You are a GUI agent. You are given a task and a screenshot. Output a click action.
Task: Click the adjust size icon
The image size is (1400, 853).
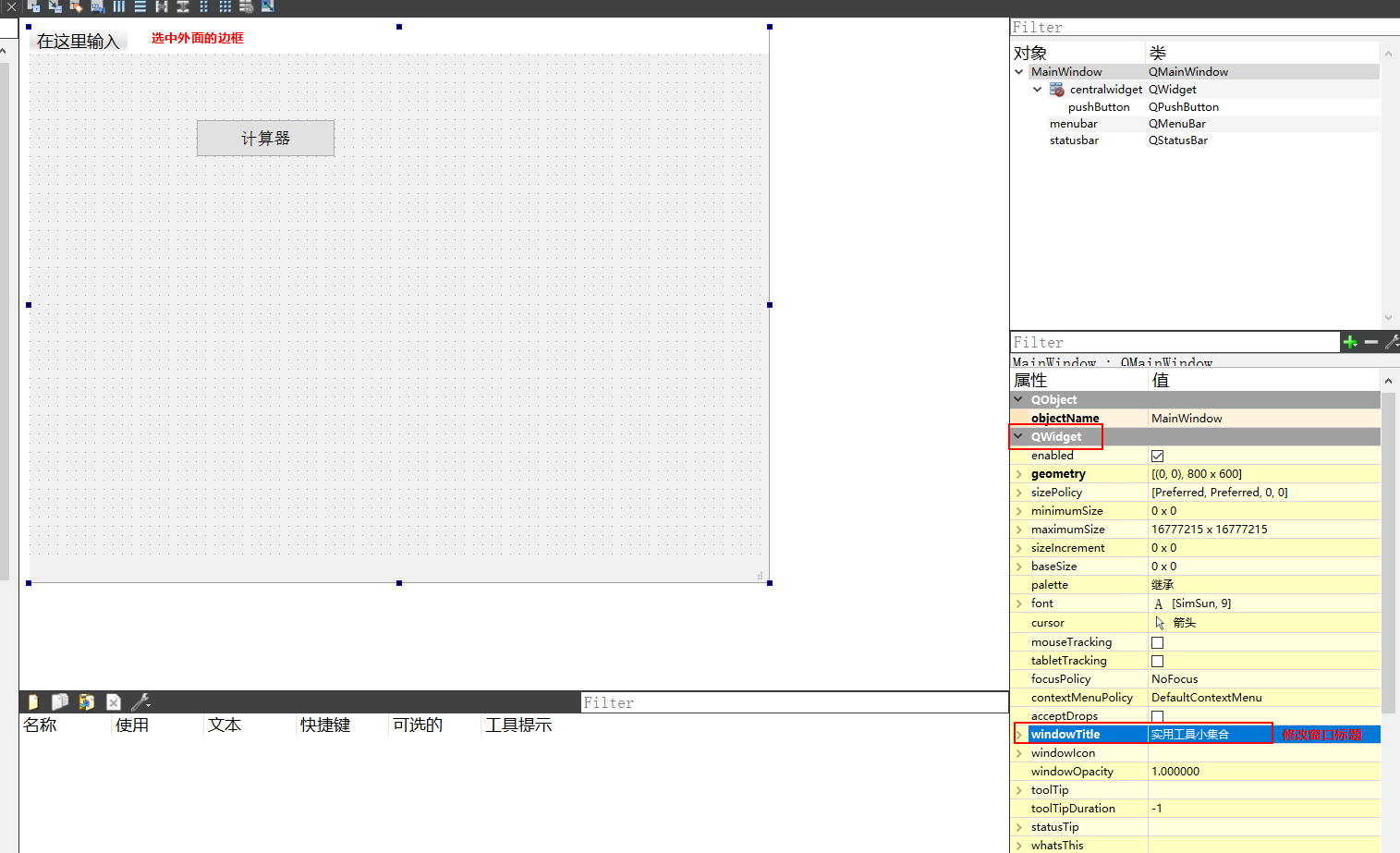click(268, 6)
